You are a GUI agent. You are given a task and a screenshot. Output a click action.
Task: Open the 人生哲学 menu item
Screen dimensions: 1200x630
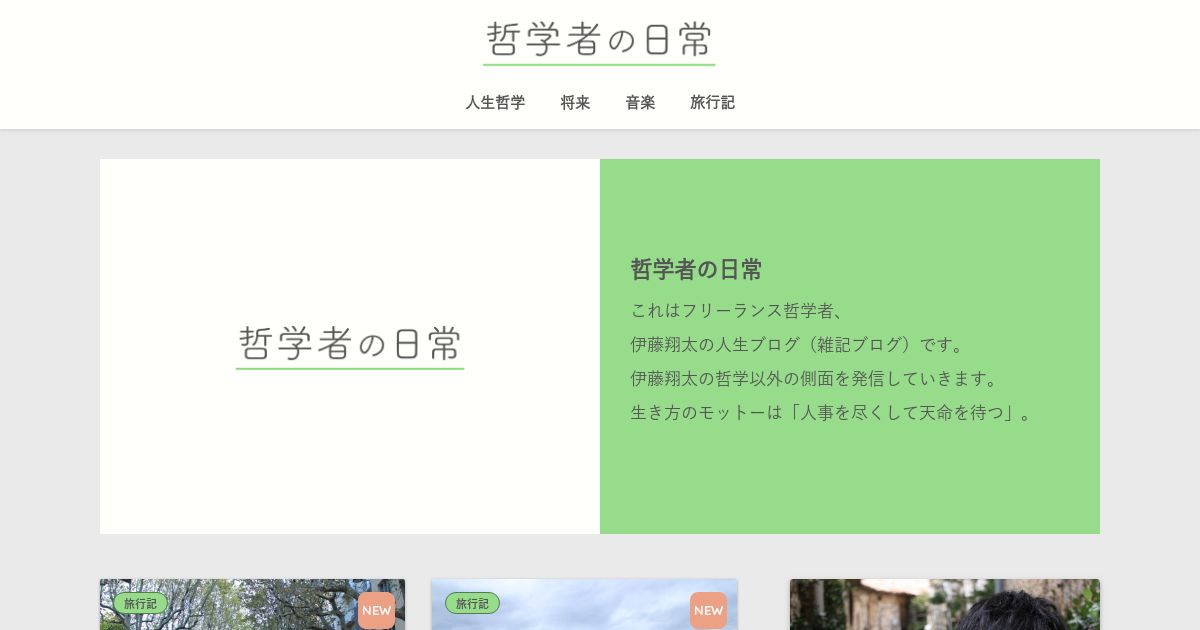click(x=495, y=102)
